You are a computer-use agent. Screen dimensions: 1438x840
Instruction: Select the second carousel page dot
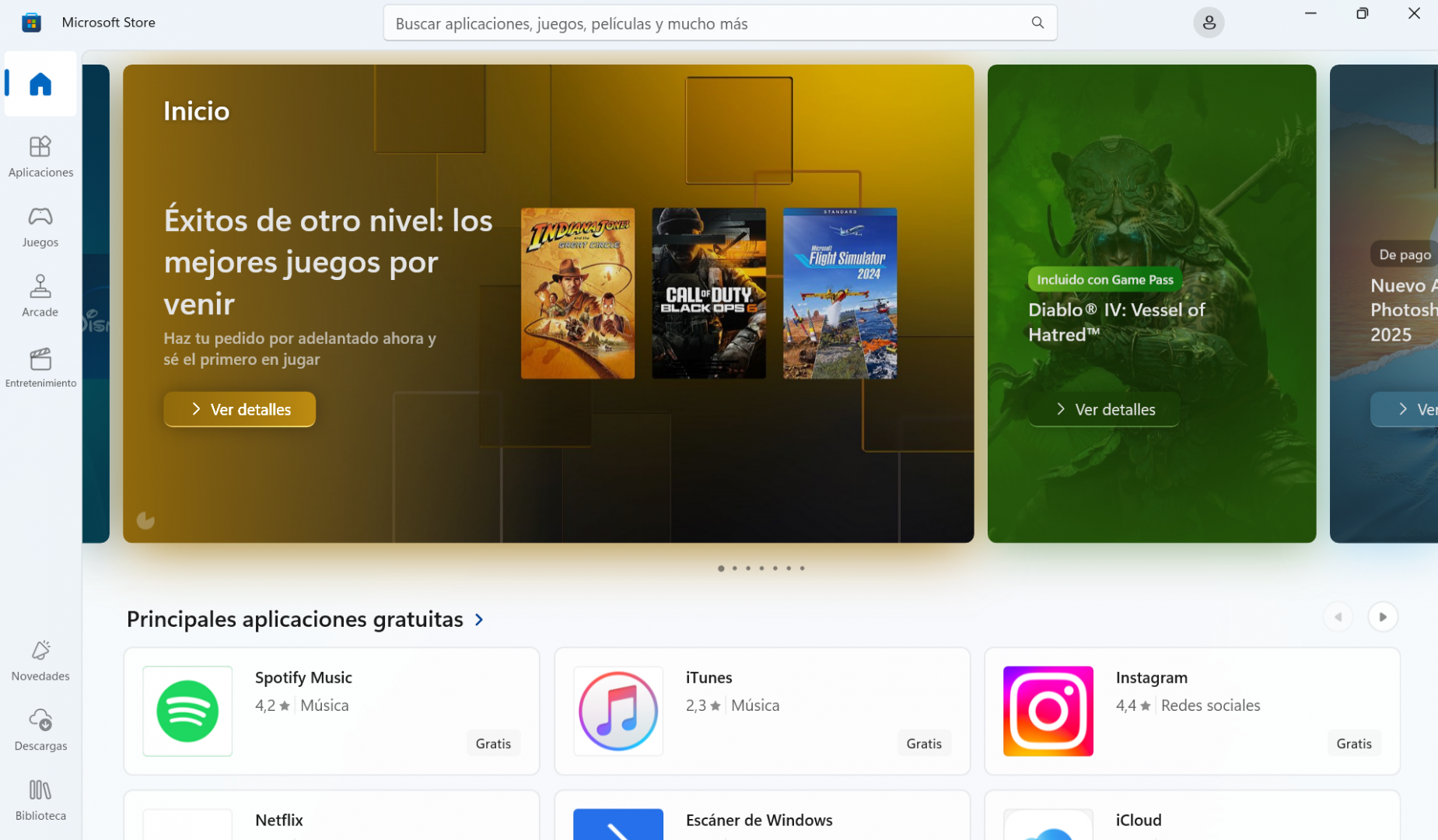pos(734,569)
